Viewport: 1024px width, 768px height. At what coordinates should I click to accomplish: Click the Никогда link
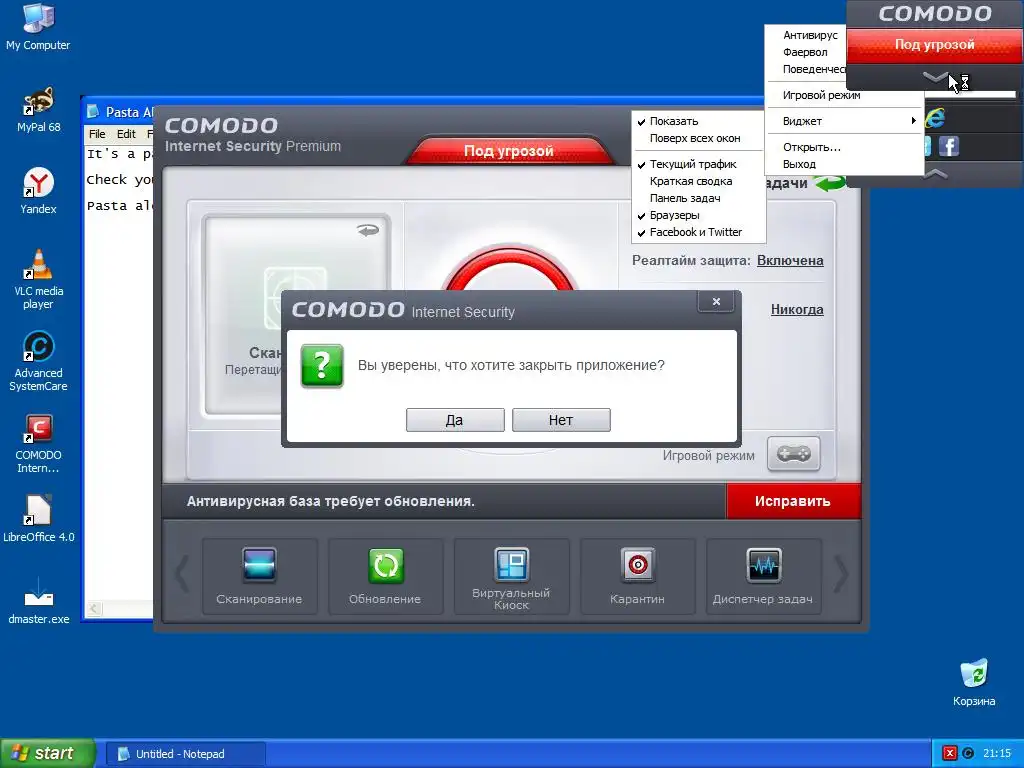point(797,309)
